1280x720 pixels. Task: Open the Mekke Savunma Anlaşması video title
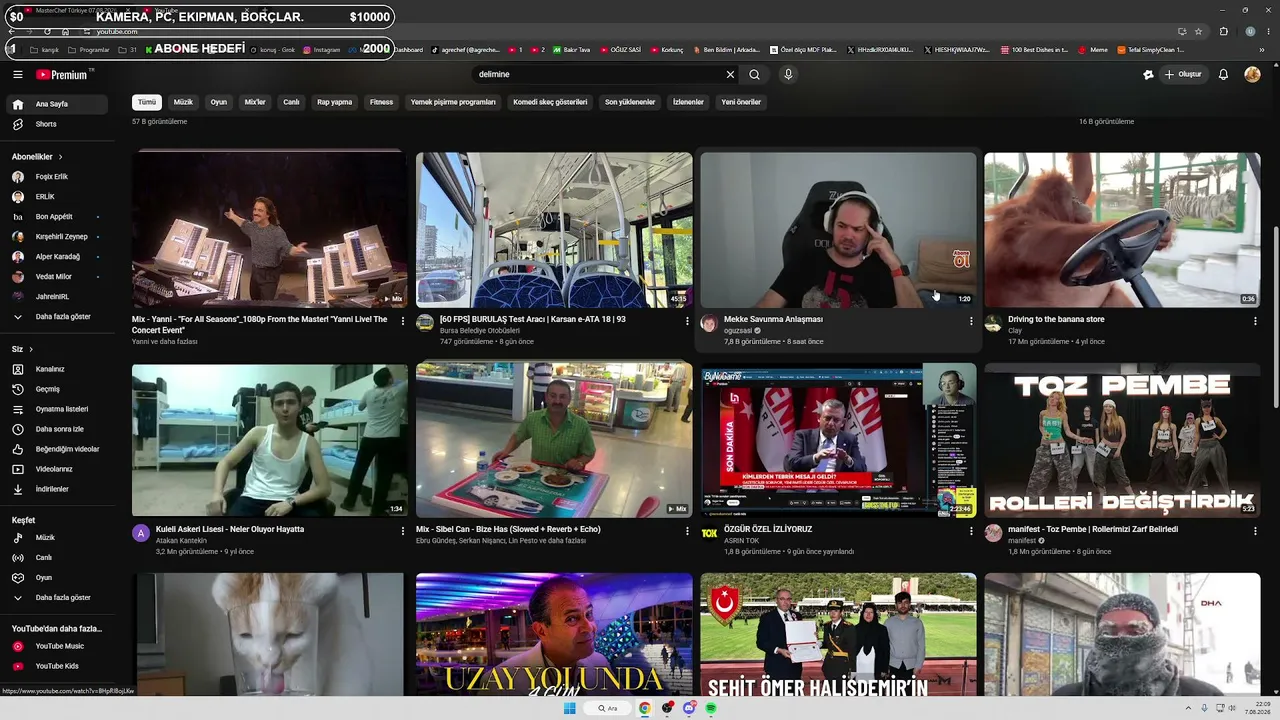click(773, 319)
